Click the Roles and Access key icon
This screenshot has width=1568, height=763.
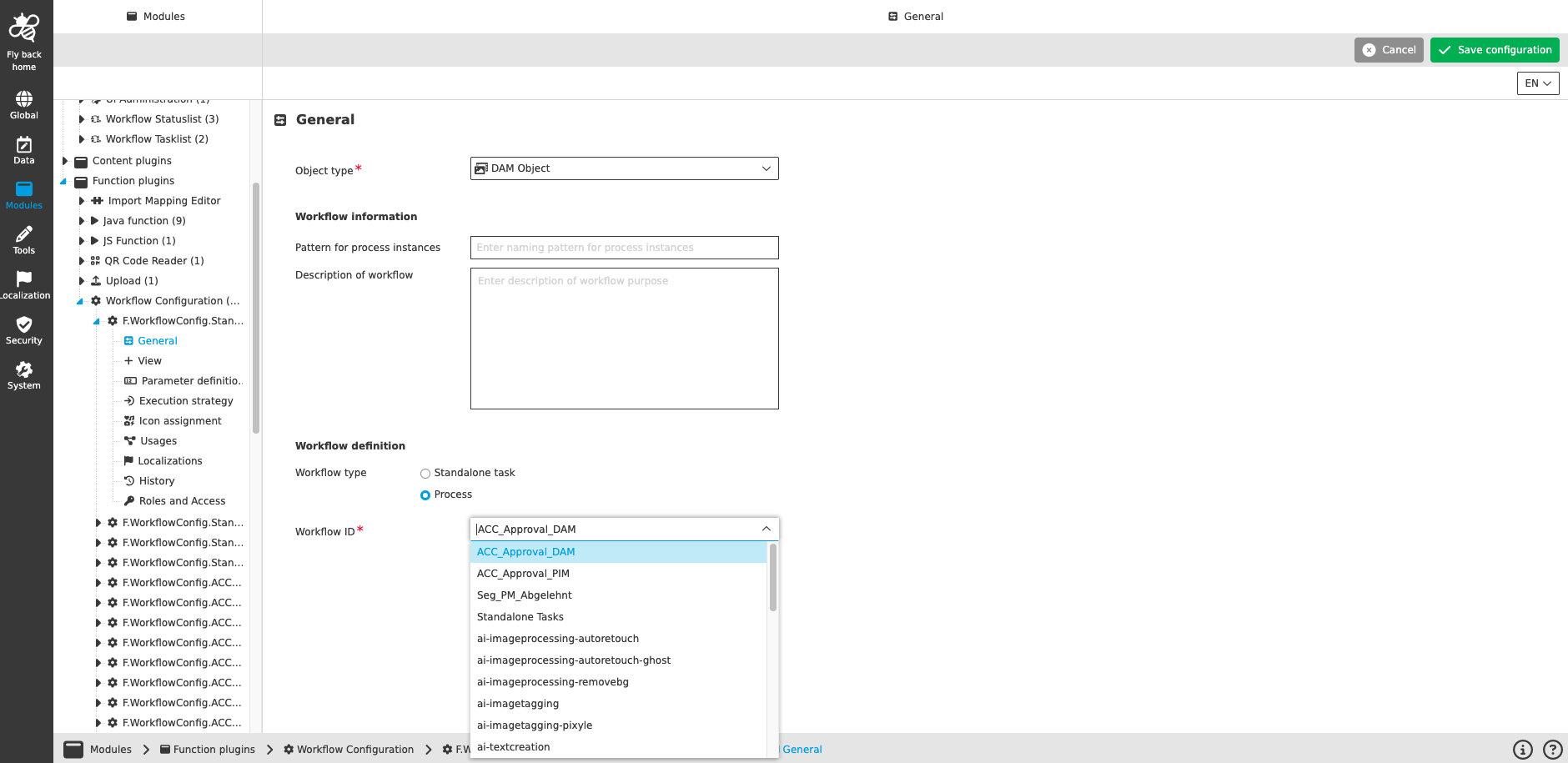(x=129, y=501)
